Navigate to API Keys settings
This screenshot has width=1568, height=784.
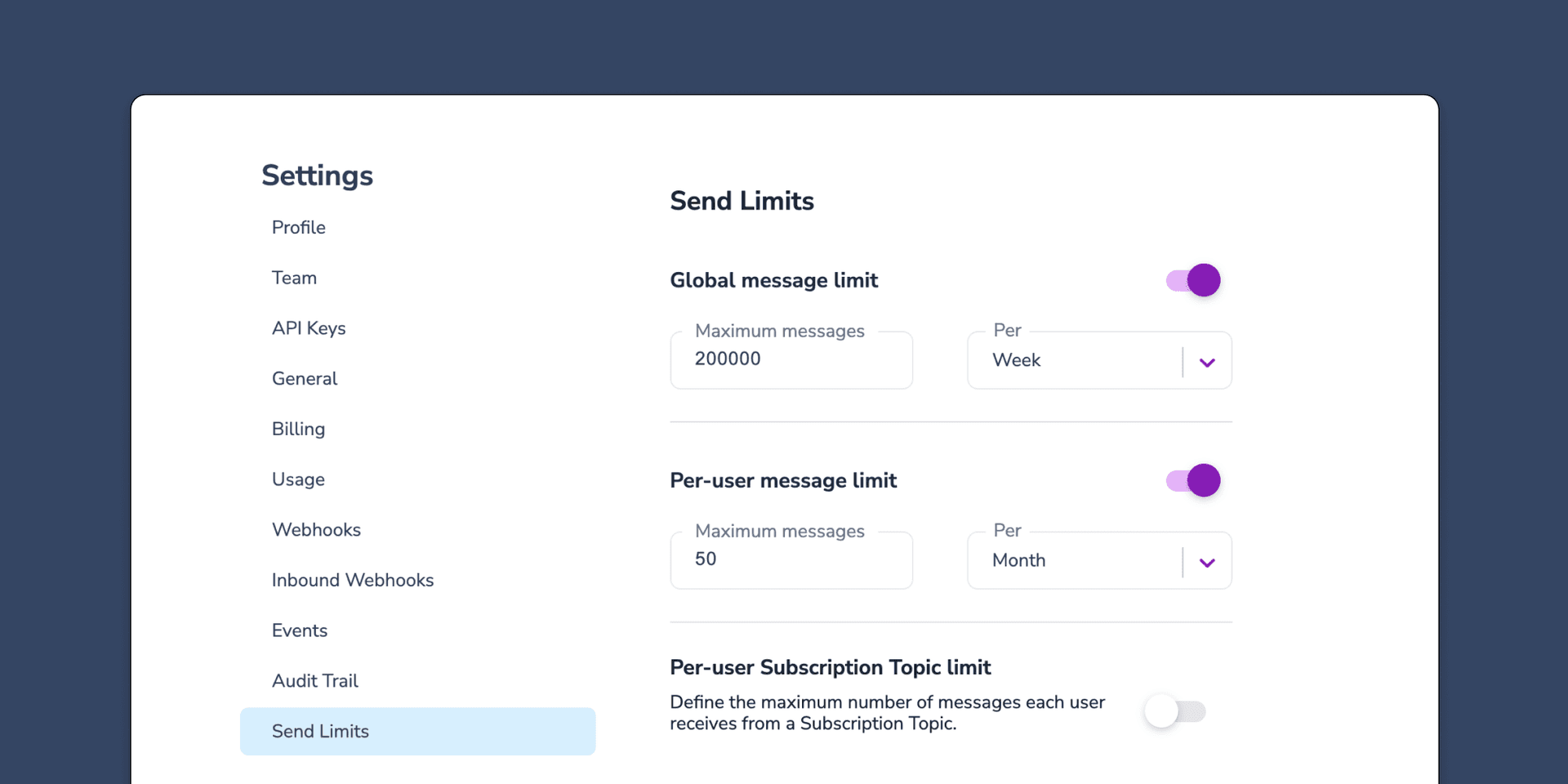309,328
